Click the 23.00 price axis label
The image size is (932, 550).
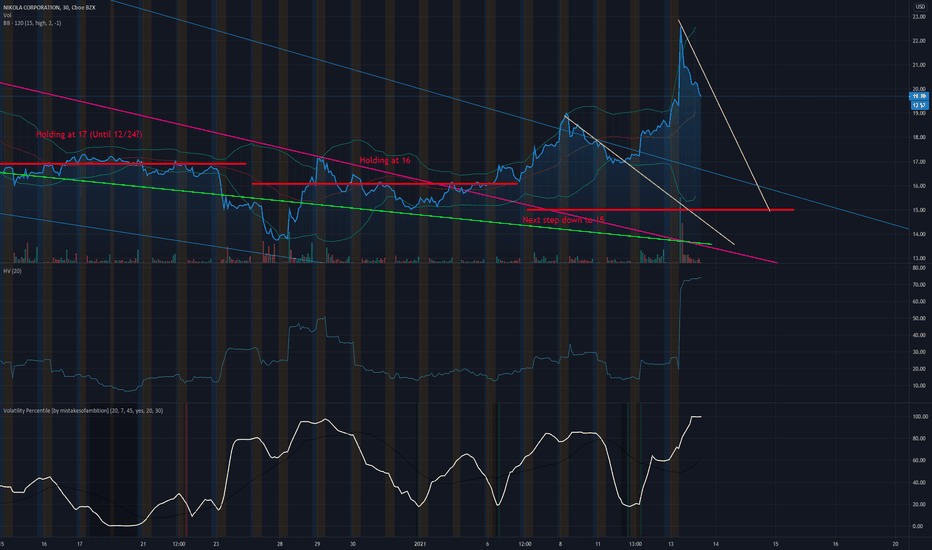(x=918, y=17)
